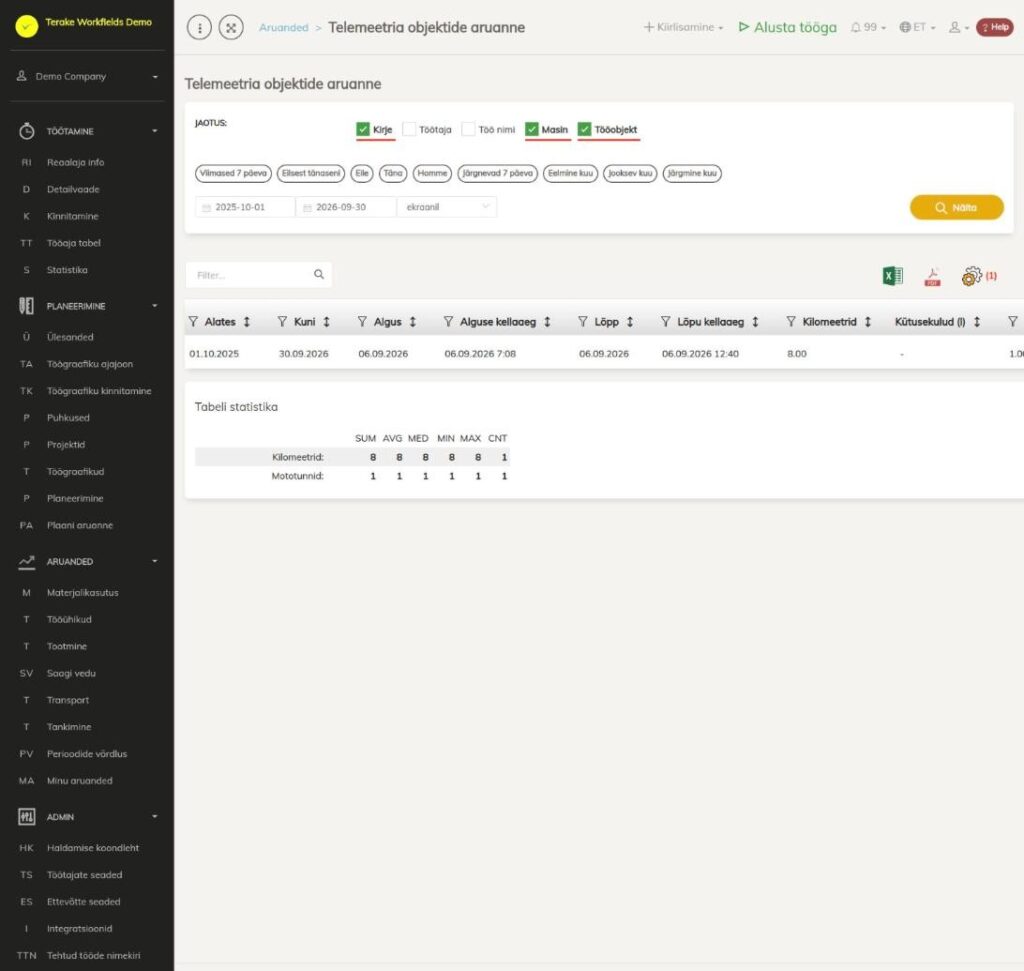Open the ET language dropdown
This screenshot has height=971, width=1024.
(918, 27)
